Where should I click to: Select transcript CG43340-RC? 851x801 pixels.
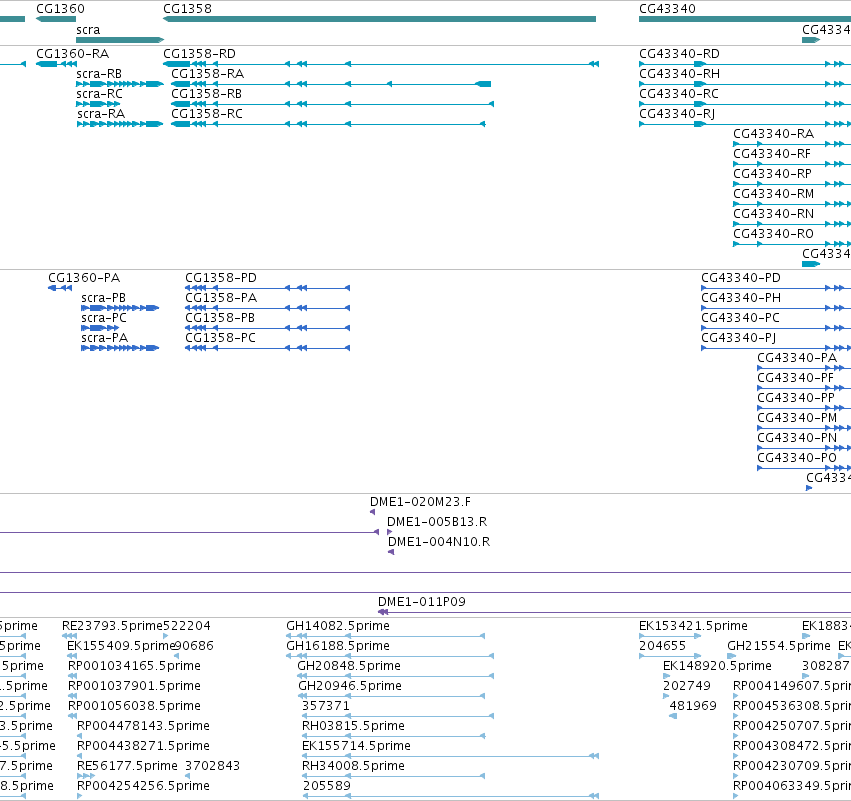[678, 94]
